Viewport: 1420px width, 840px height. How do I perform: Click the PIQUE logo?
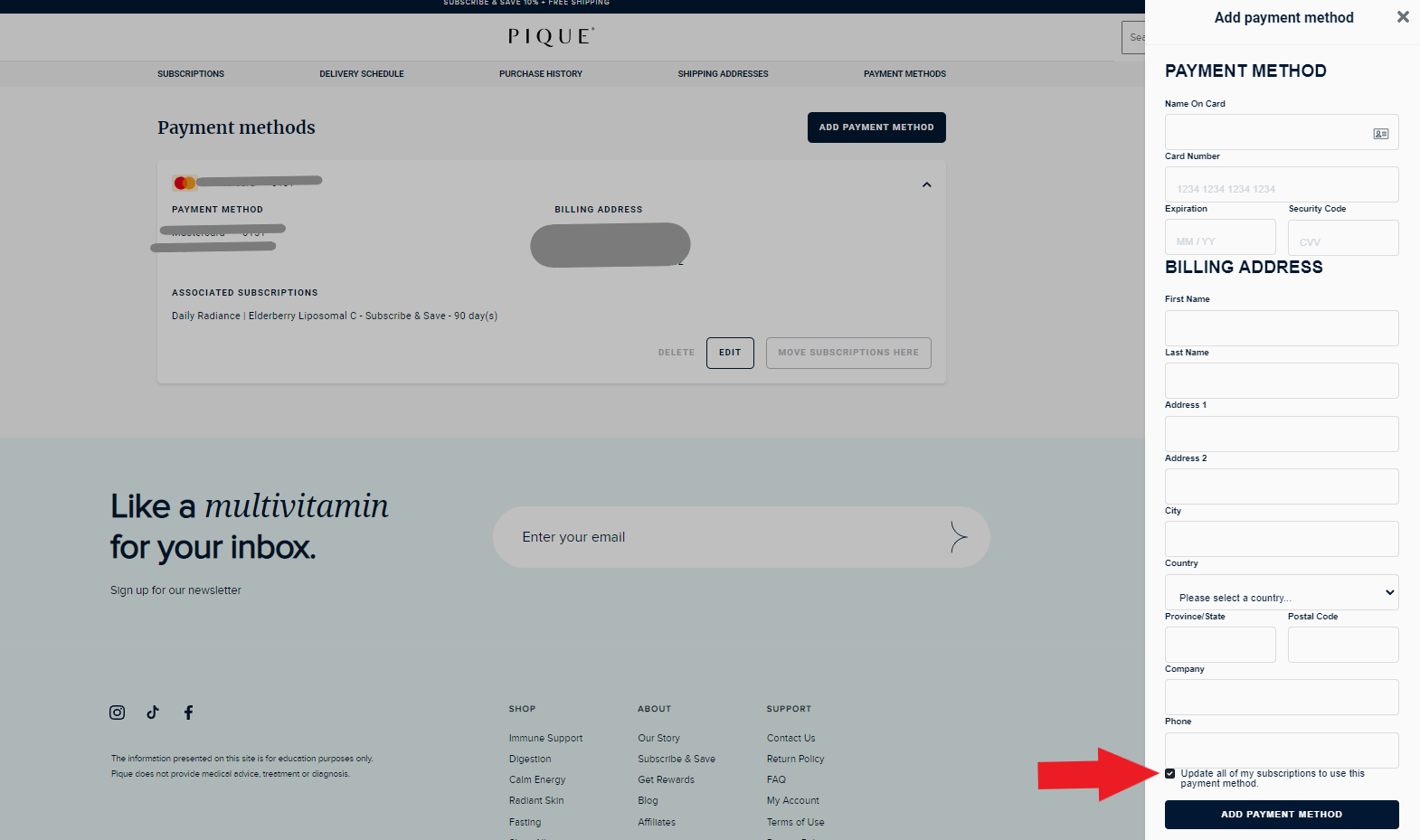click(x=551, y=37)
